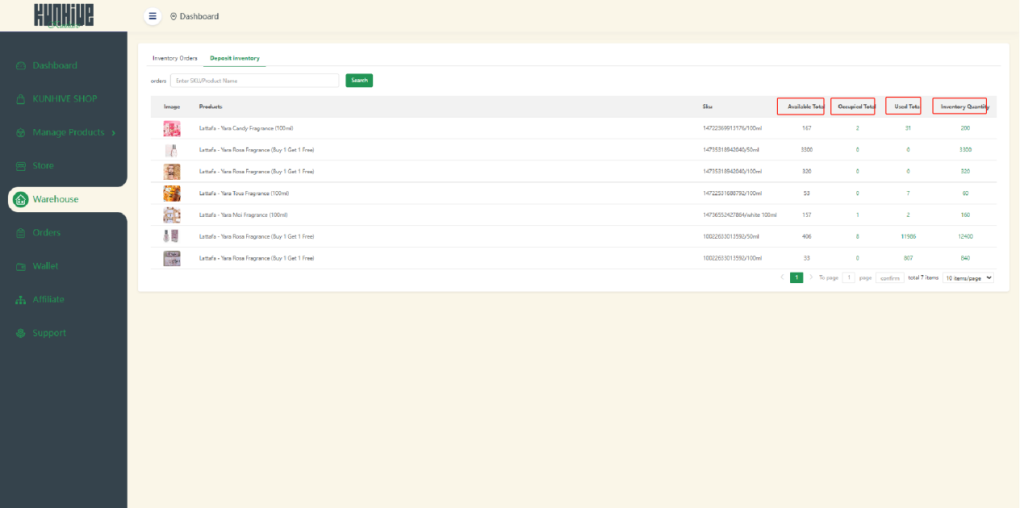The height and width of the screenshot is (508, 1024).
Task: Switch to the Inventory Orders tab
Action: (x=174, y=58)
